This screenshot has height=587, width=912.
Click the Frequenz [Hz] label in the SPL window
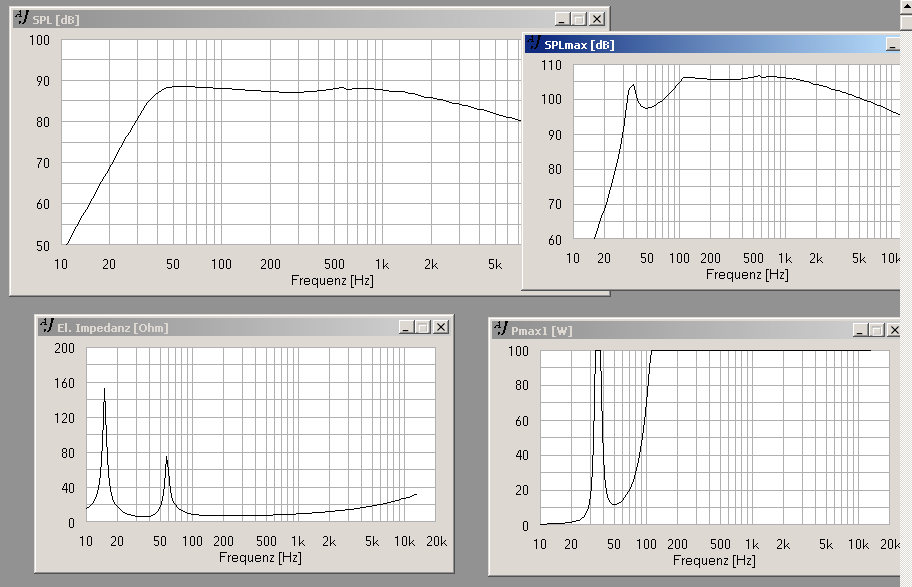(x=332, y=280)
